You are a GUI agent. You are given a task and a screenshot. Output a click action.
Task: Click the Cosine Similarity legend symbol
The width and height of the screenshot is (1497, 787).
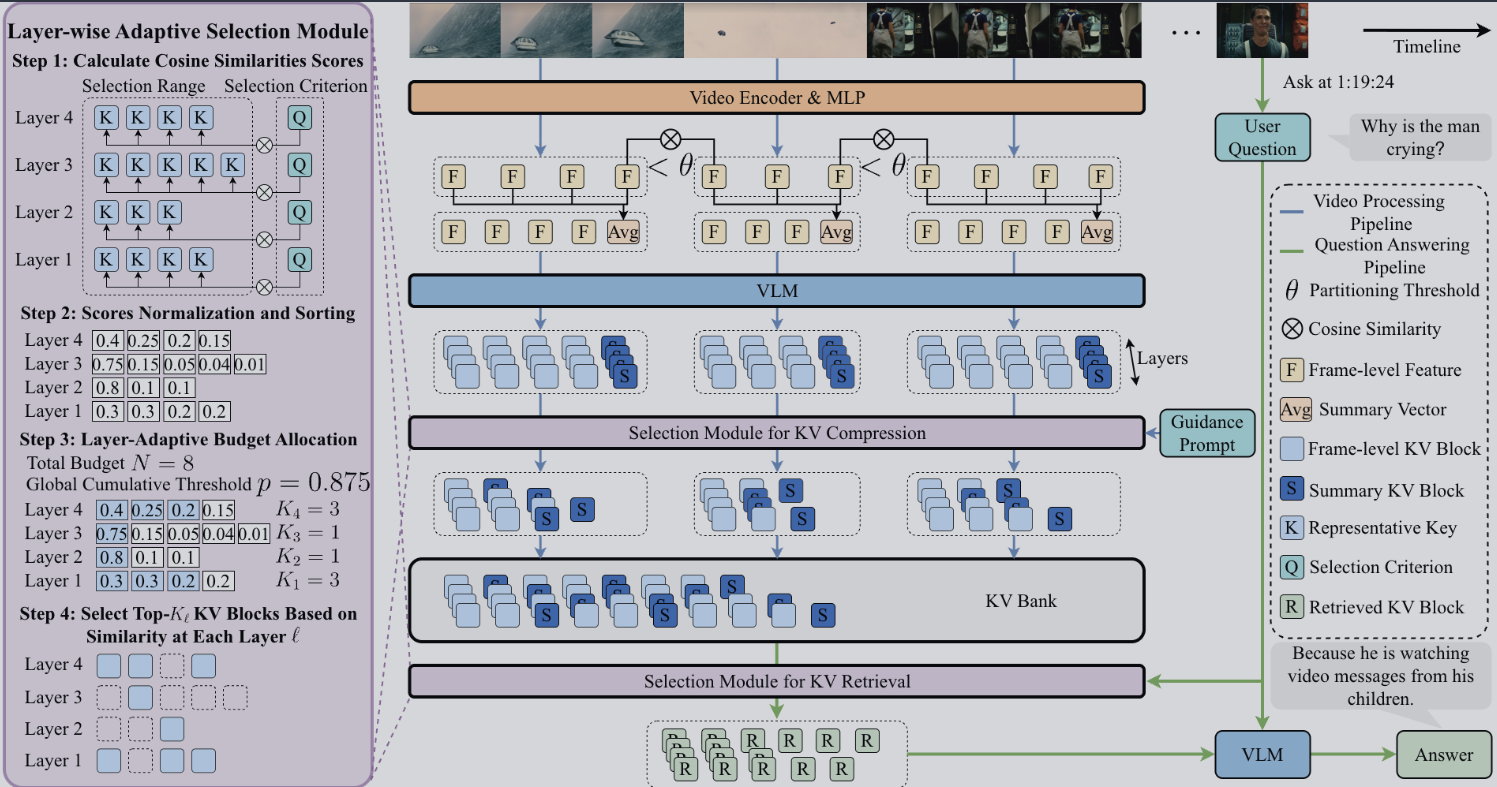1292,329
